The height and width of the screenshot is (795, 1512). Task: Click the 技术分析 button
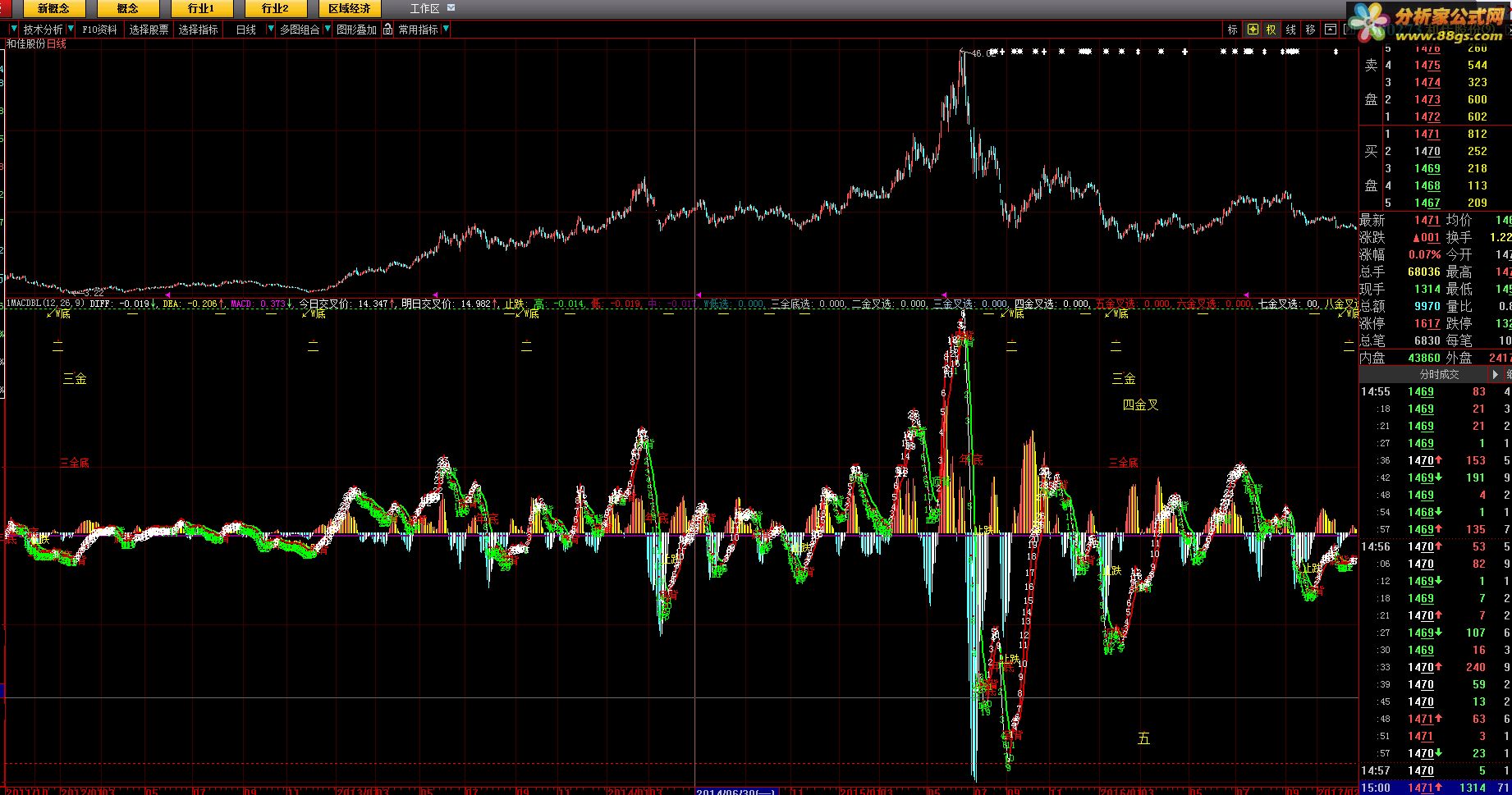[43, 30]
